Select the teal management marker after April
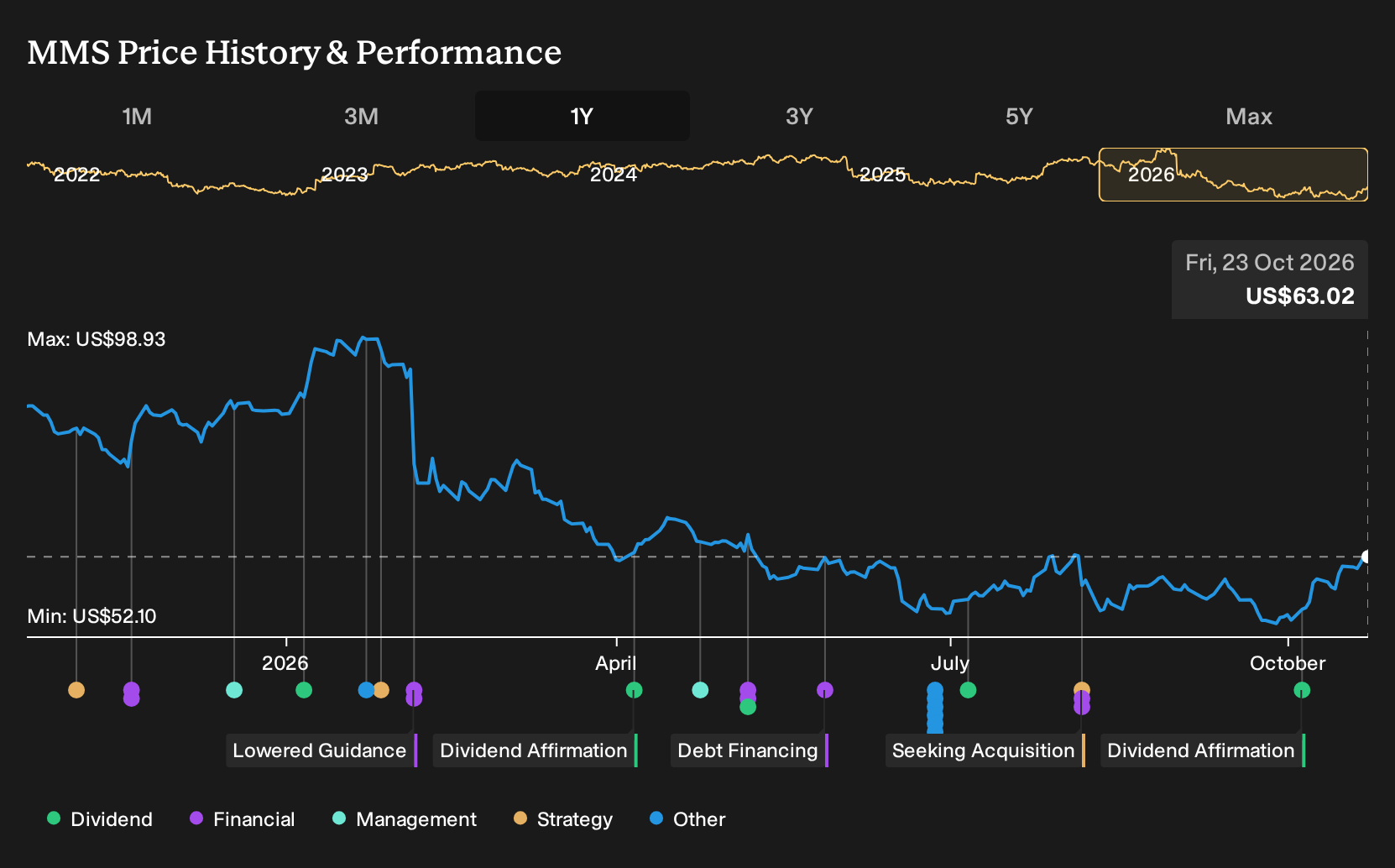 [700, 690]
